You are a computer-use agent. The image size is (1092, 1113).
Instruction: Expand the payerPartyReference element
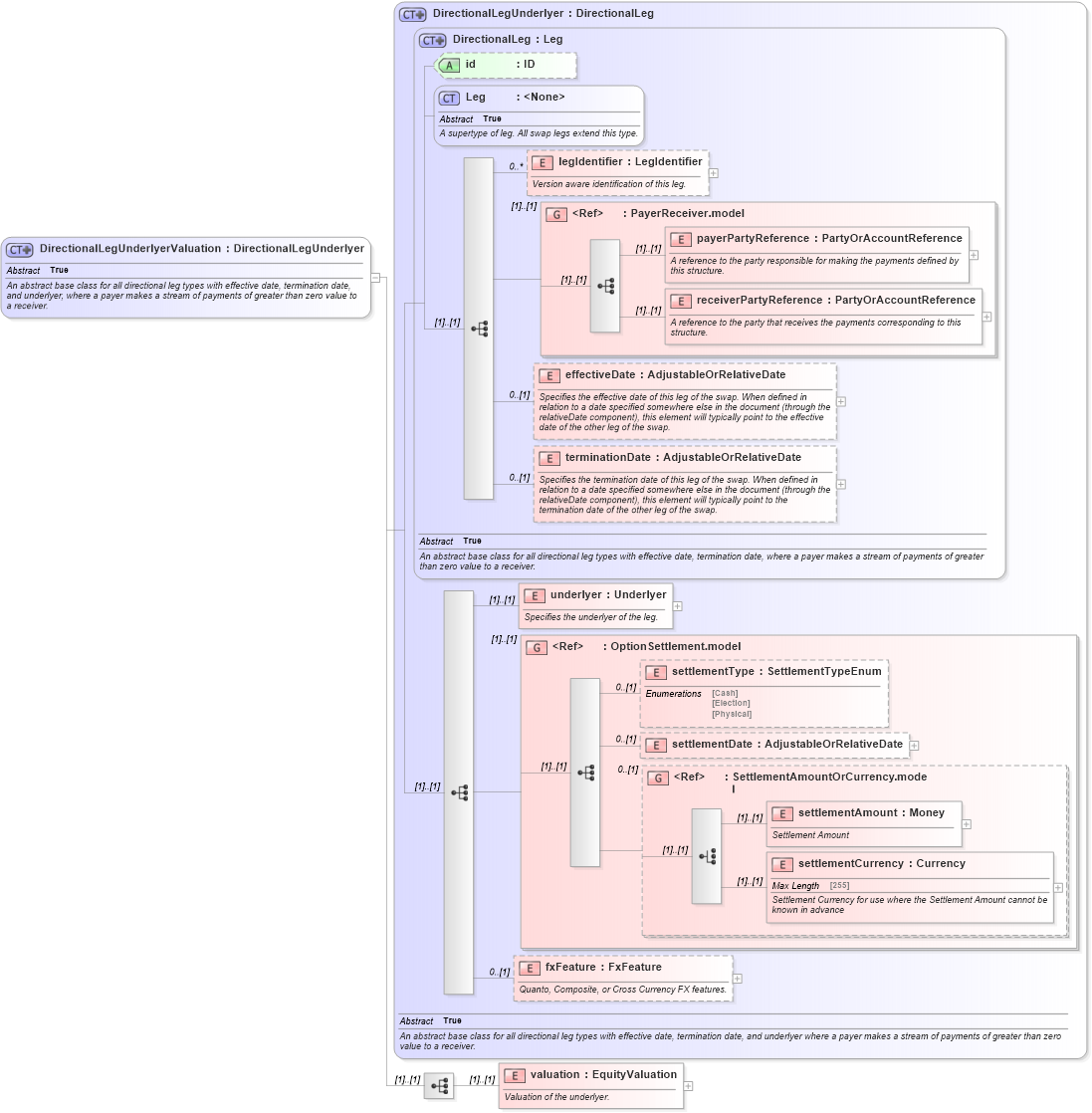[975, 255]
